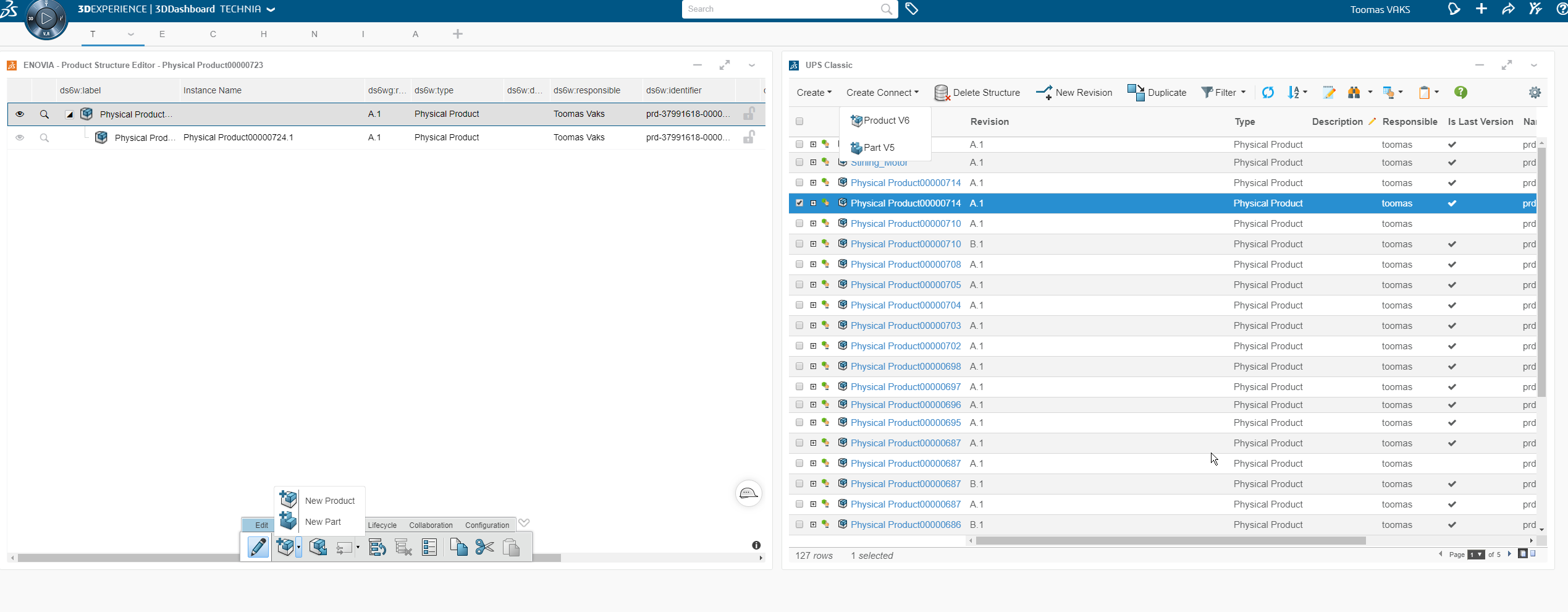Click the Edit pencil tool in the action bar

(258, 547)
